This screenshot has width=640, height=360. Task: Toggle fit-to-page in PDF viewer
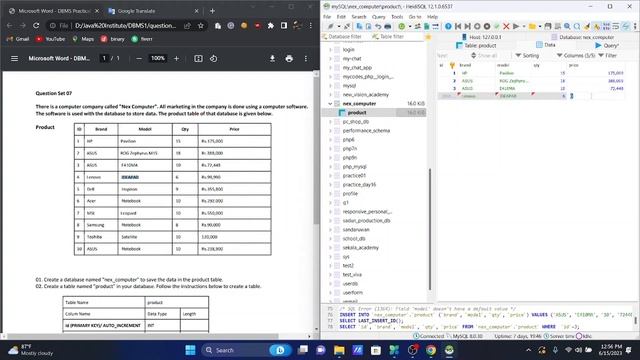[x=198, y=58]
